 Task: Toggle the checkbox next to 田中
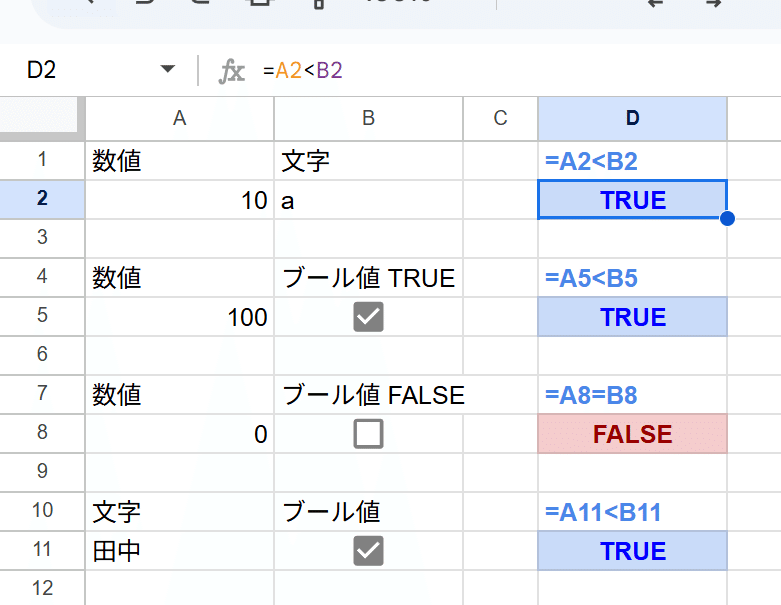[x=368, y=550]
